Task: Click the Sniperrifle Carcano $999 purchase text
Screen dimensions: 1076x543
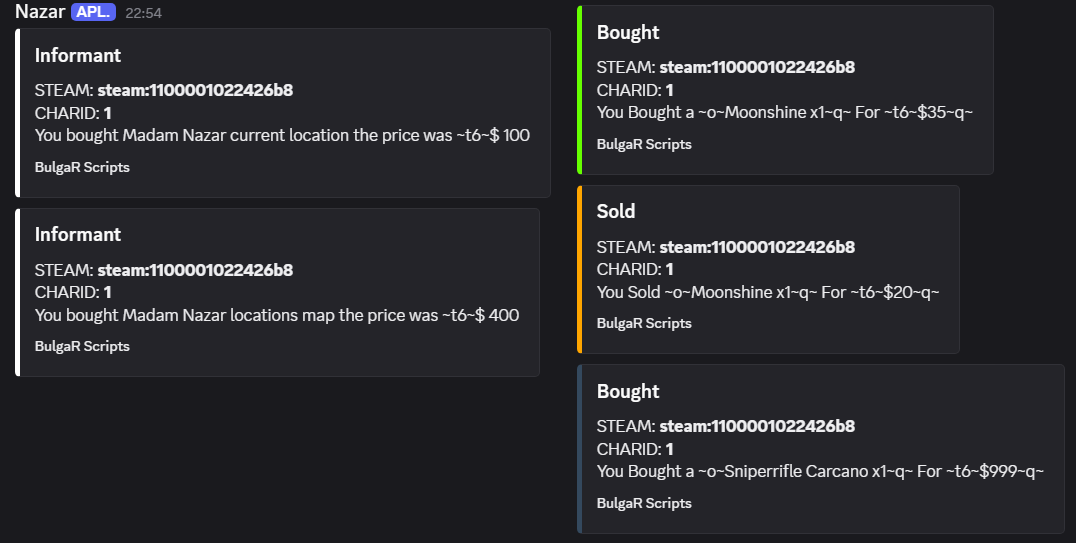Action: [x=820, y=471]
